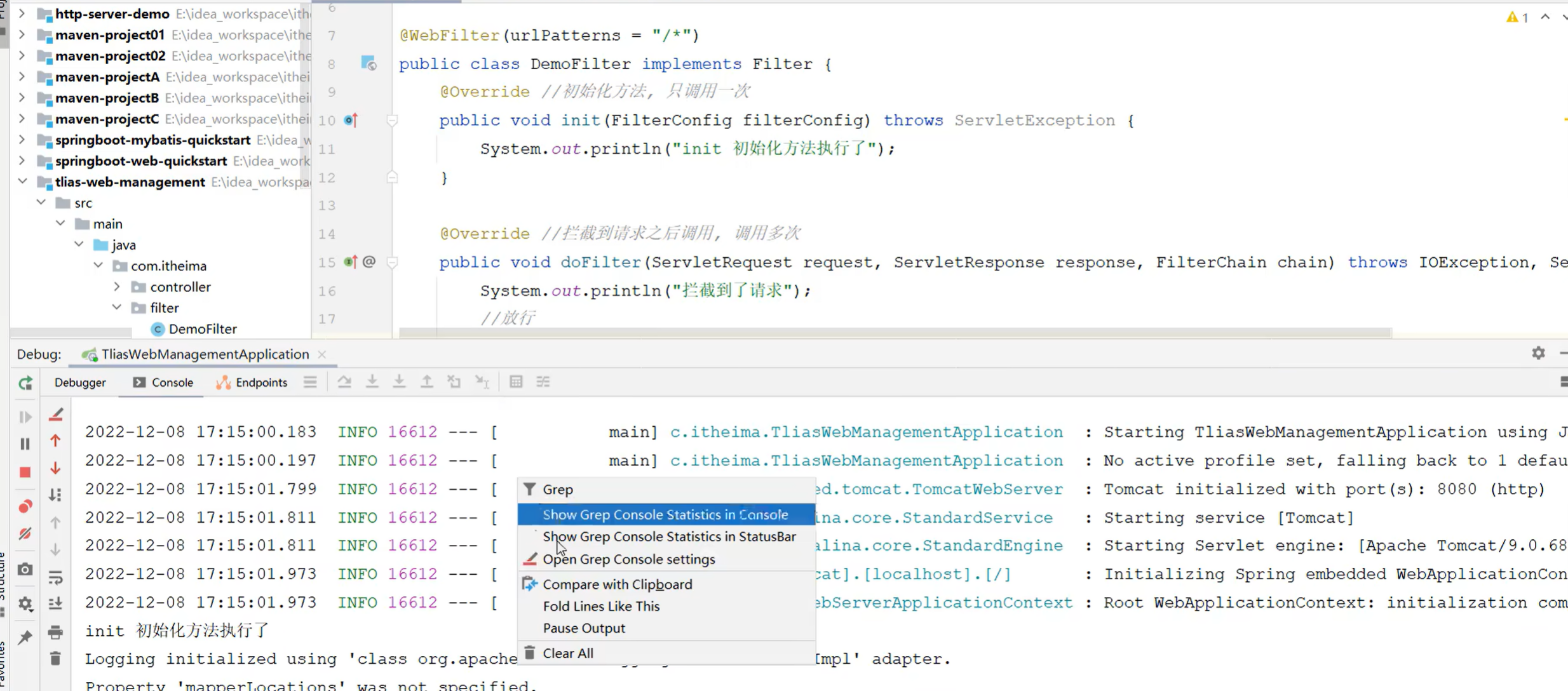Click the thread dump camera icon
The height and width of the screenshot is (691, 1568).
tap(25, 569)
